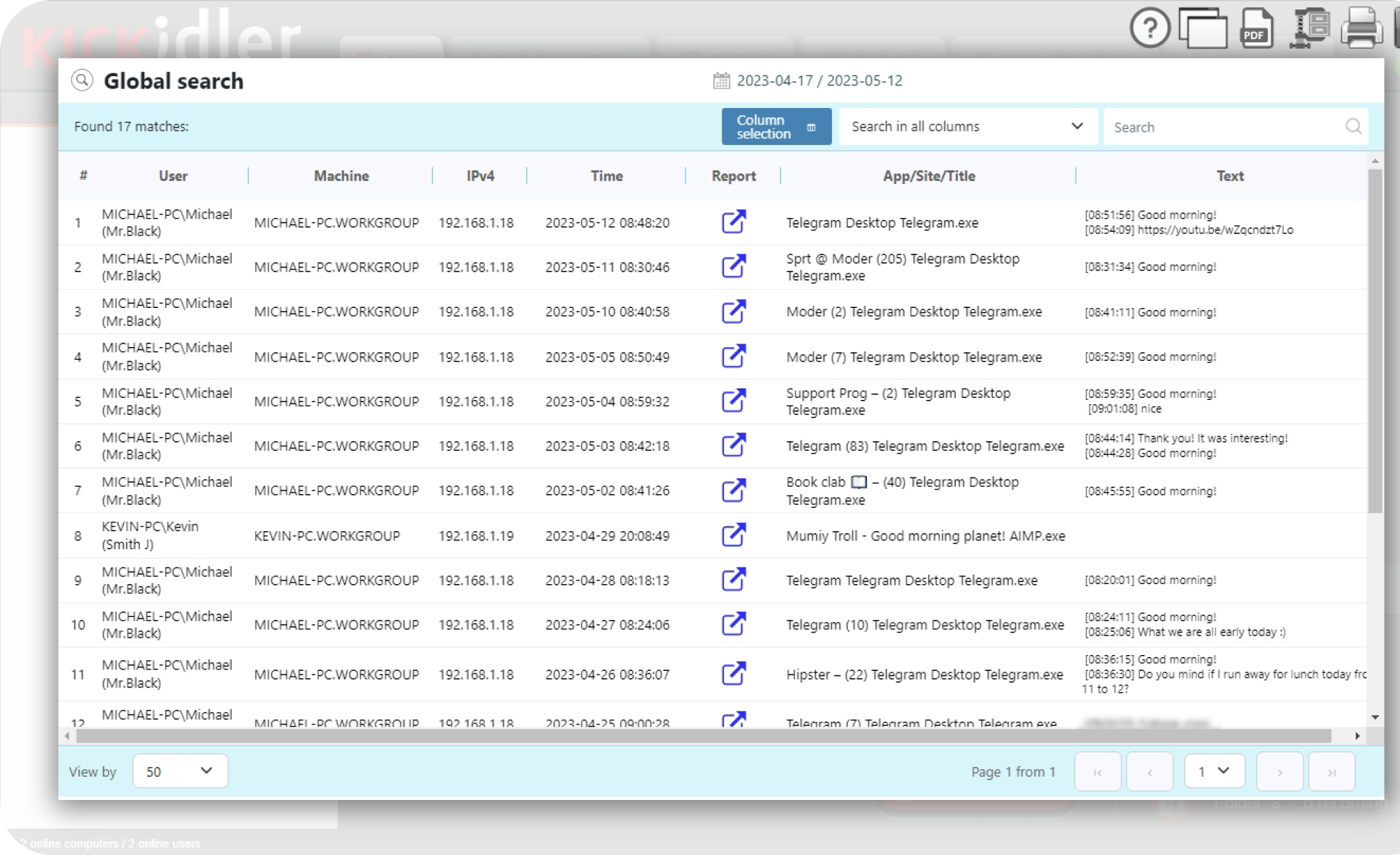1400x855 pixels.
Task: Click the printer icon
Action: 1362,28
